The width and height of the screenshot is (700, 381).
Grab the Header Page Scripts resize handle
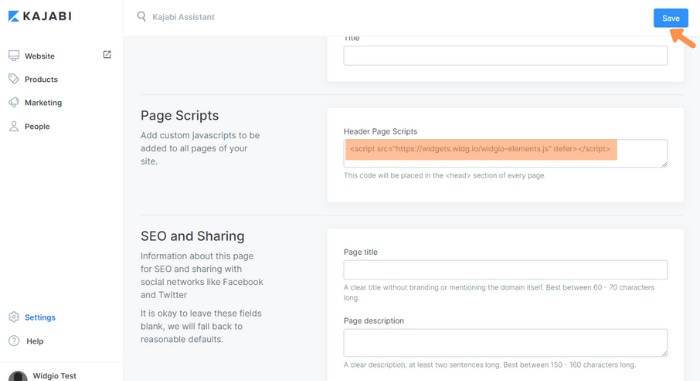click(x=664, y=164)
